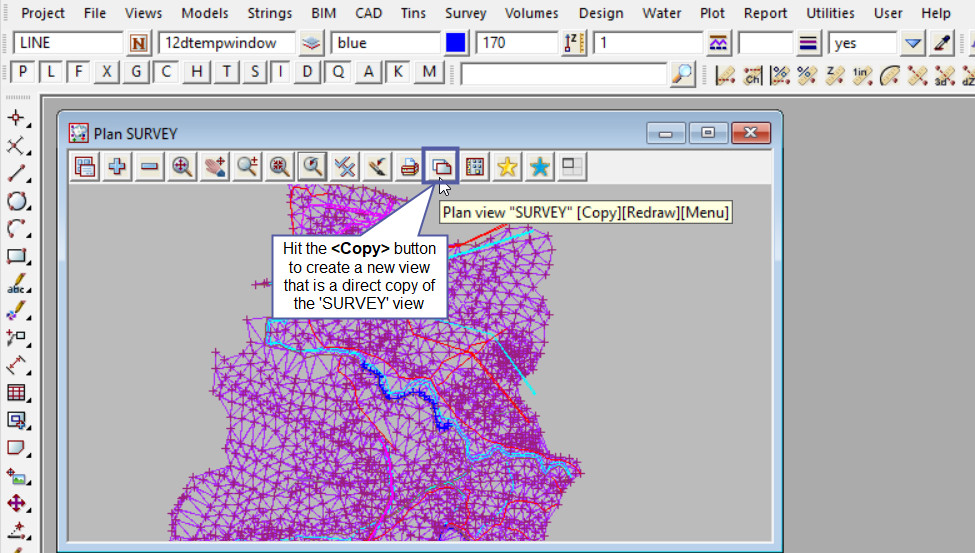Toggle the G snap button
This screenshot has width=975, height=553.
click(x=137, y=72)
